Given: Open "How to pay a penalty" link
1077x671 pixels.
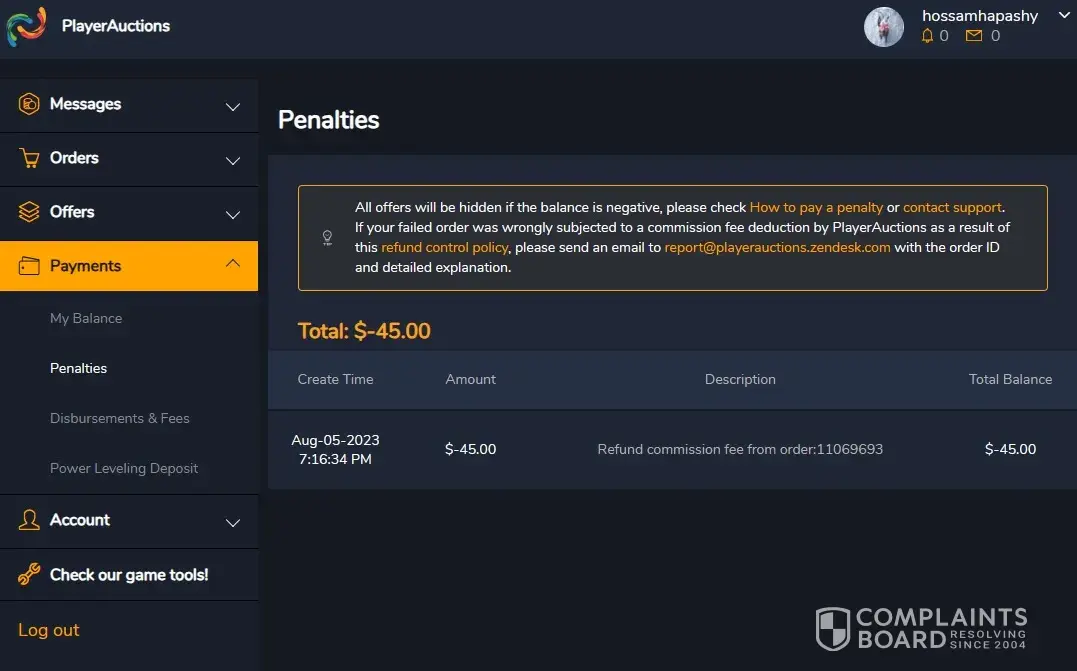Looking at the screenshot, I should tap(816, 207).
